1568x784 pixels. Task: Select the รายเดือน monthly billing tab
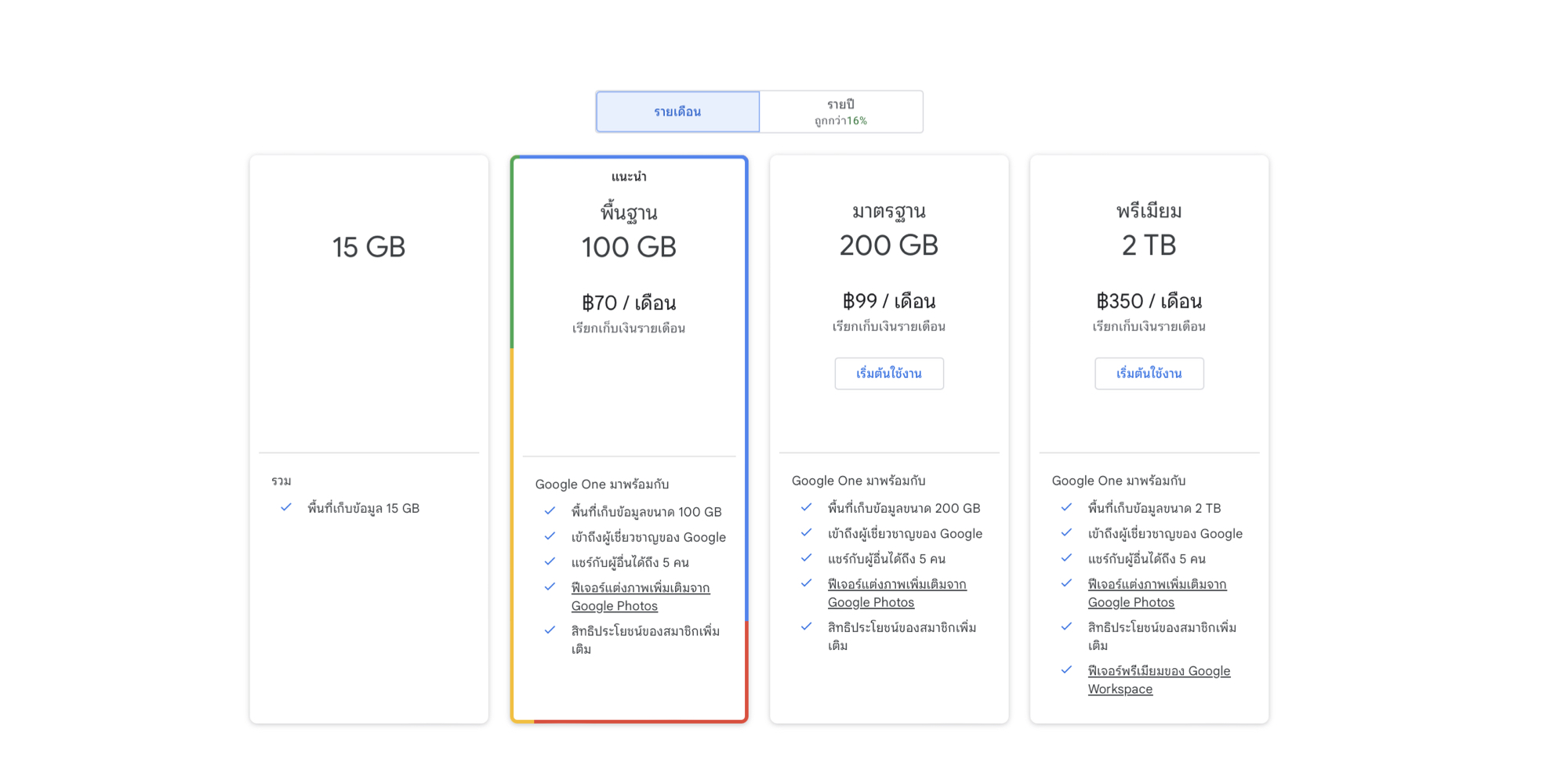point(677,111)
